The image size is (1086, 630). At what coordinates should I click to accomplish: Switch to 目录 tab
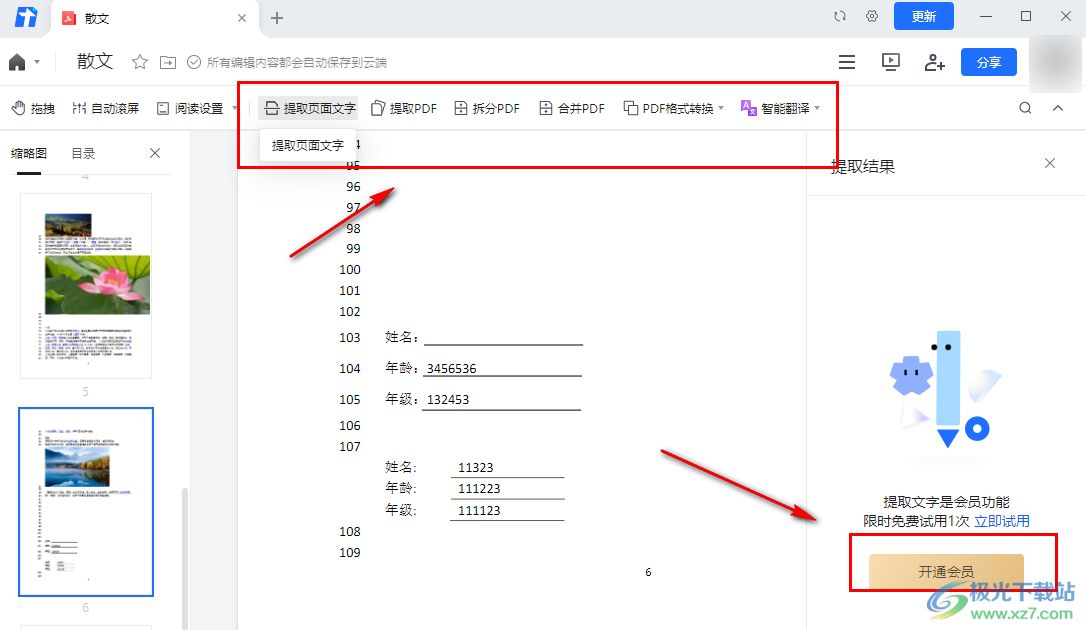coord(83,153)
